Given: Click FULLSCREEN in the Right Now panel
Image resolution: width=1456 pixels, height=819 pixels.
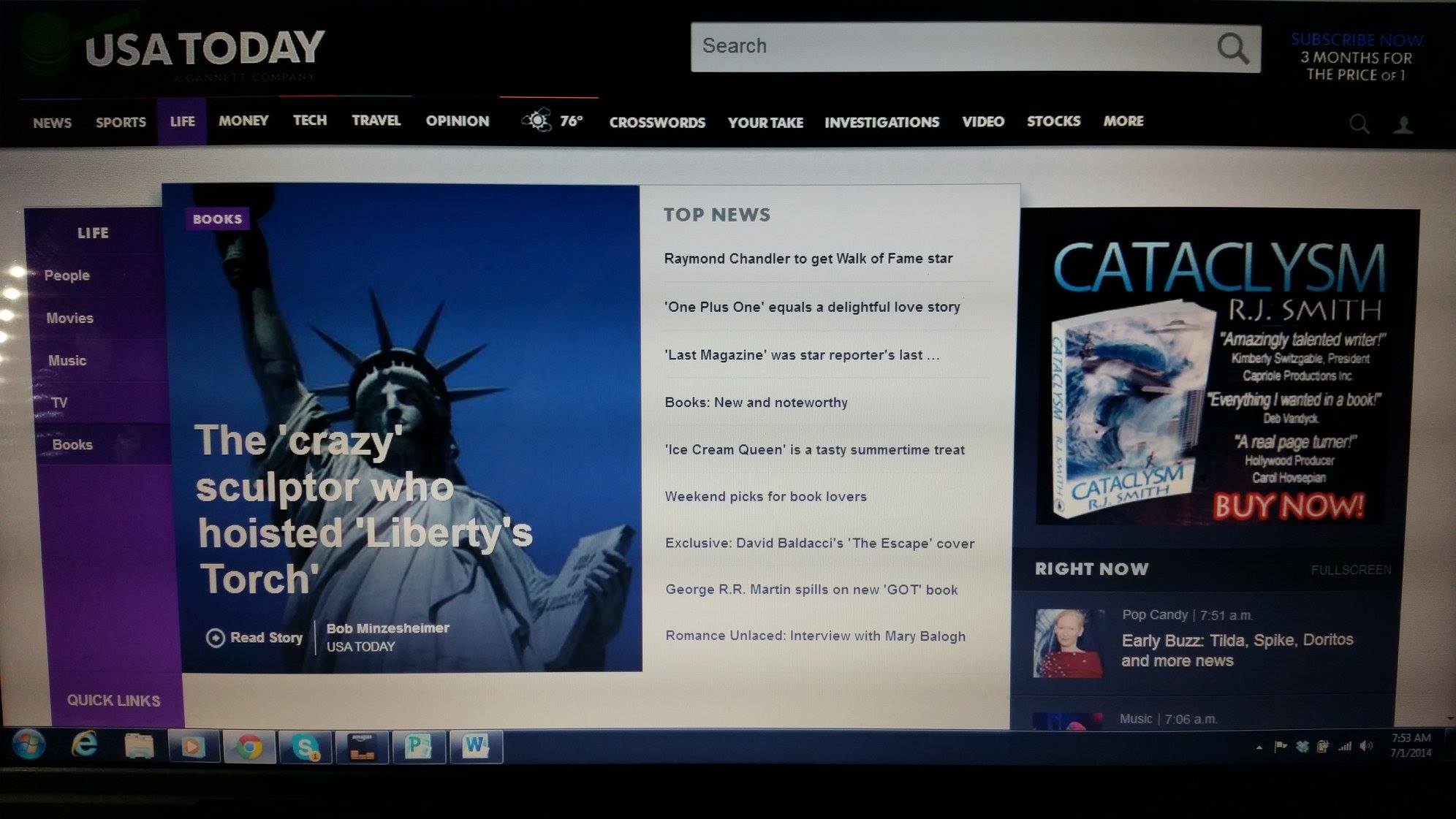Looking at the screenshot, I should (1351, 570).
